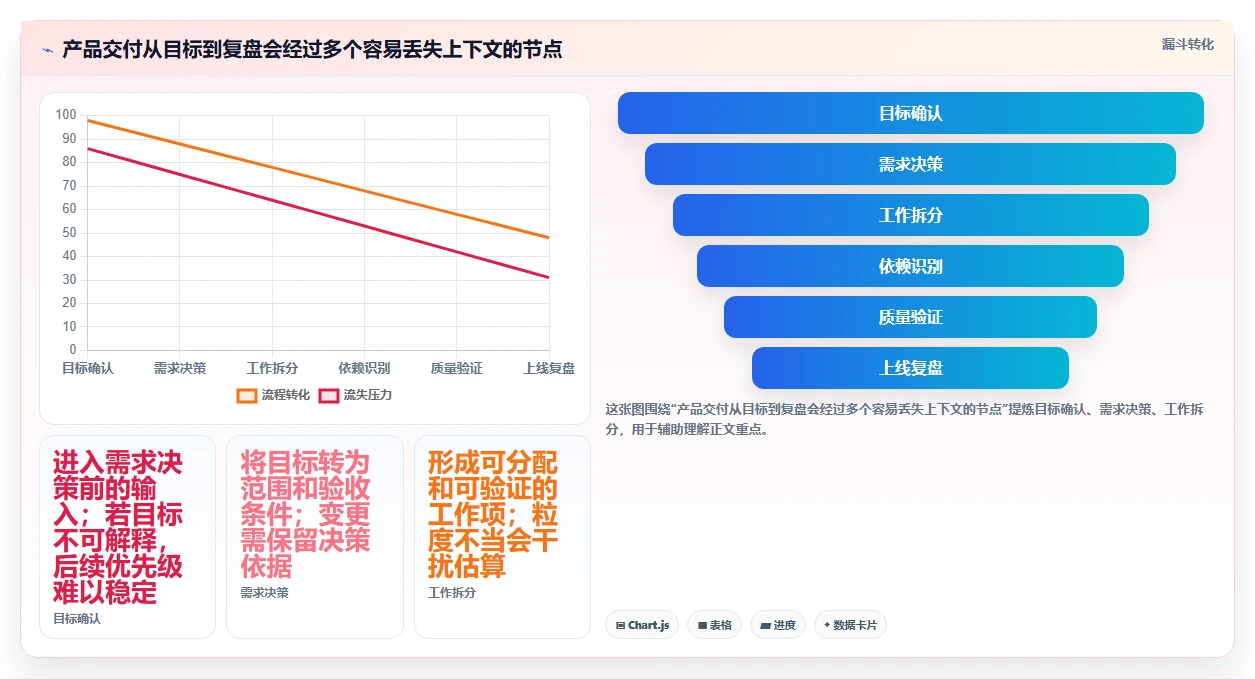This screenshot has width=1255, height=679.
Task: Click the 进度 chip icon
Action: [765, 625]
